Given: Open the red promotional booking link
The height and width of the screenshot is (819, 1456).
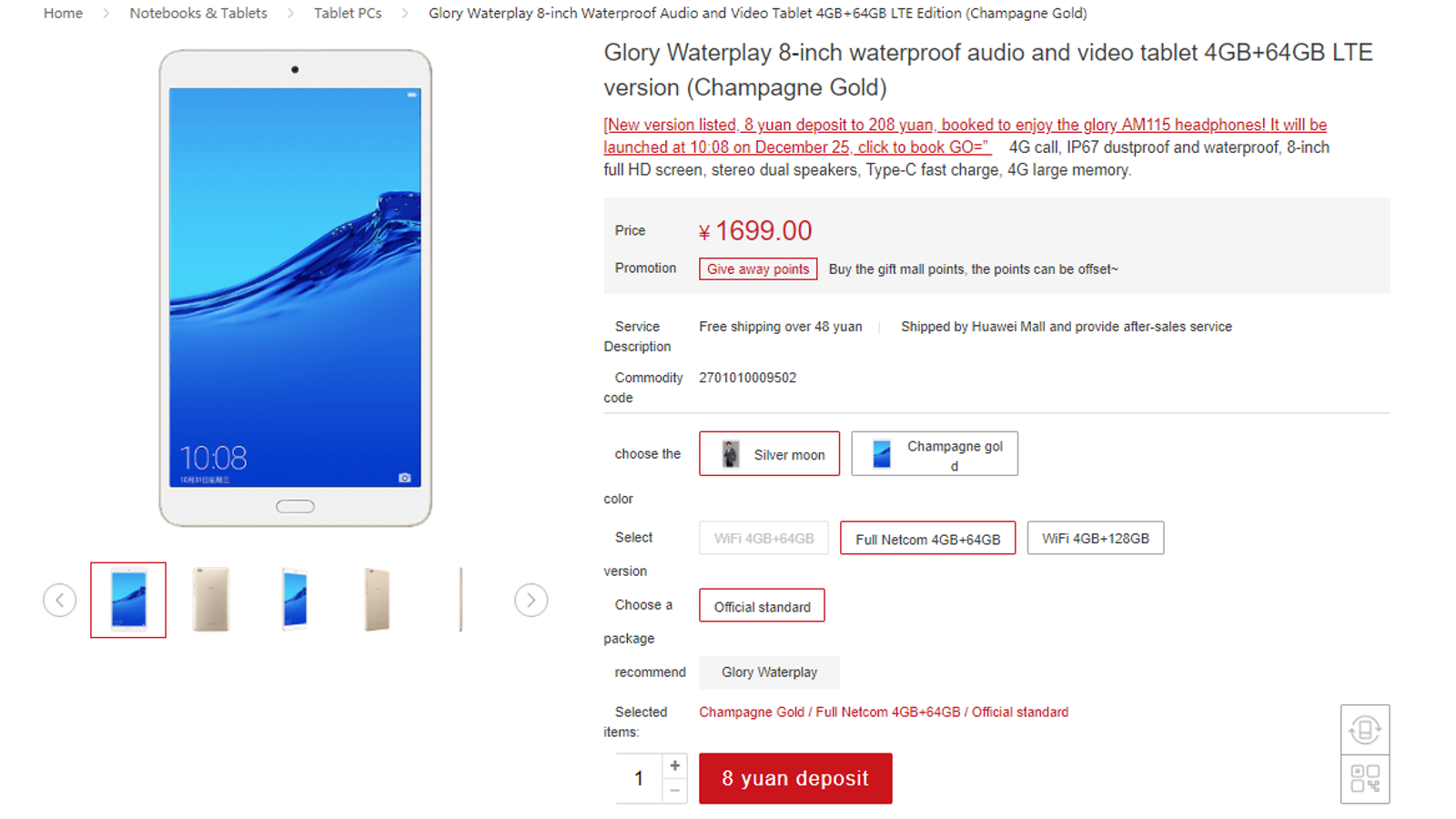Looking at the screenshot, I should [x=965, y=136].
